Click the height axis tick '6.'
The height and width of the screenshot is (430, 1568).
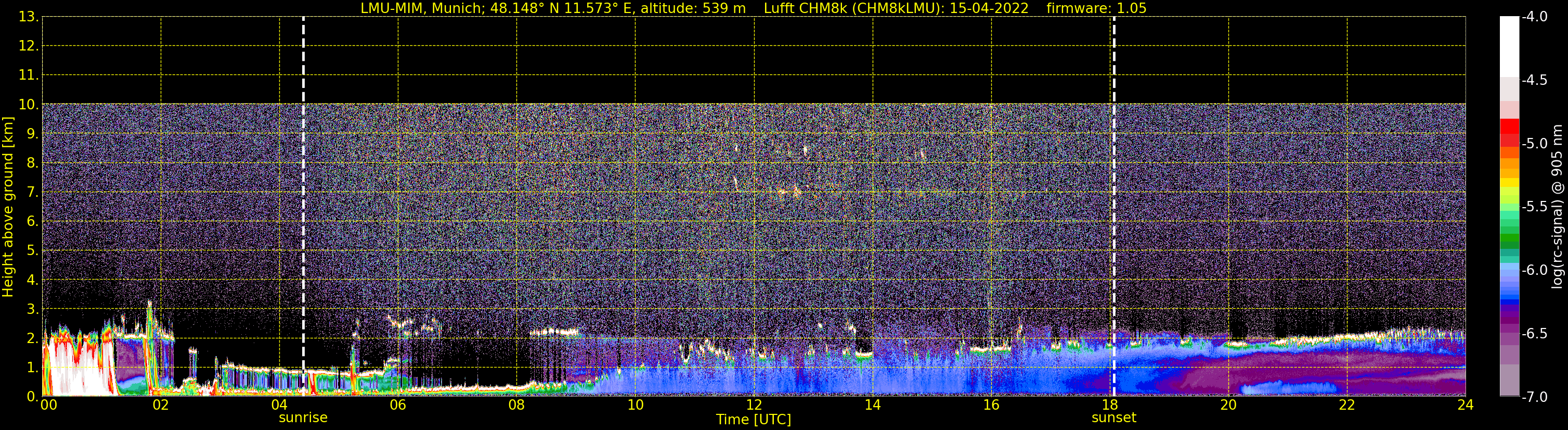tap(32, 221)
